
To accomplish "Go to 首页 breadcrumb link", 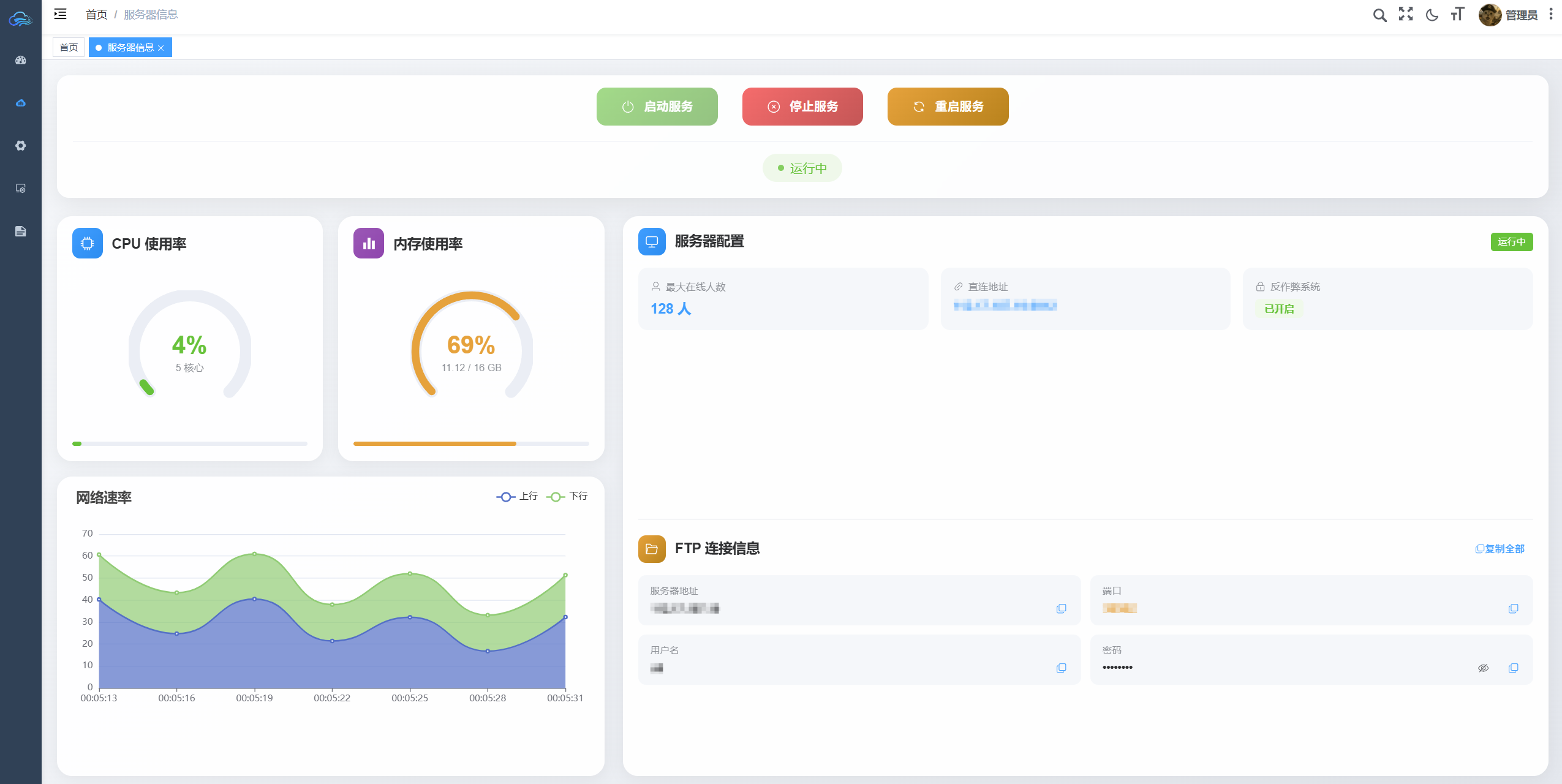I will point(97,14).
